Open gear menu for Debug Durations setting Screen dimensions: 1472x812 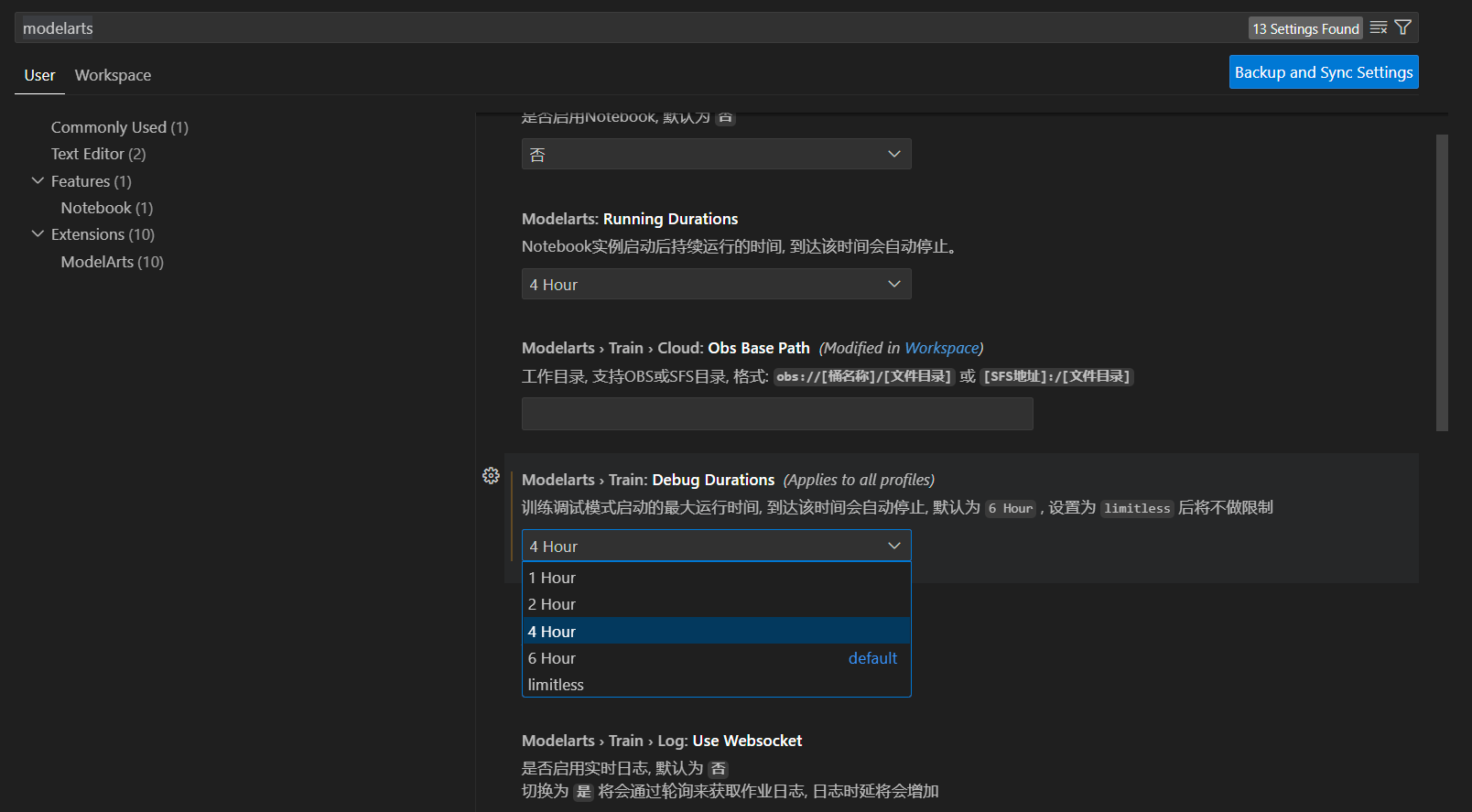click(491, 476)
